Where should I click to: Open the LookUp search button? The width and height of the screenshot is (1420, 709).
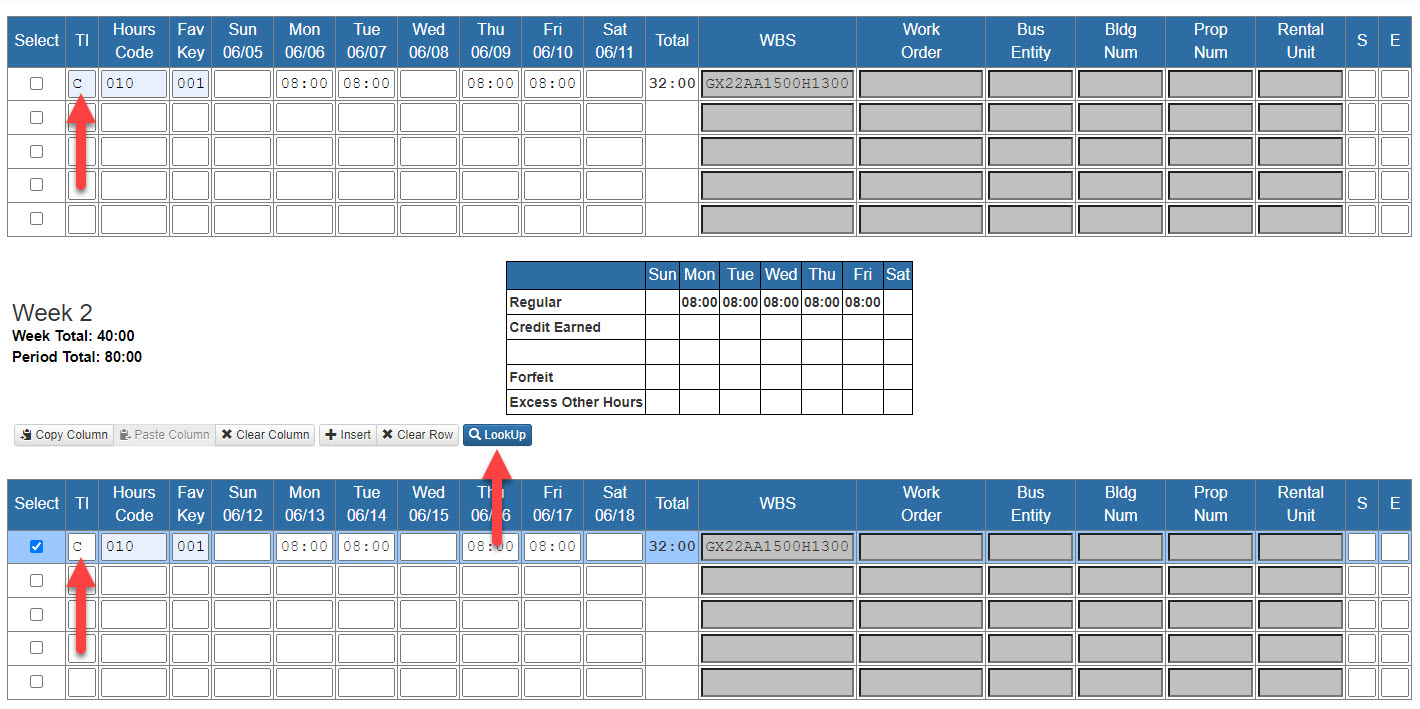pos(497,435)
